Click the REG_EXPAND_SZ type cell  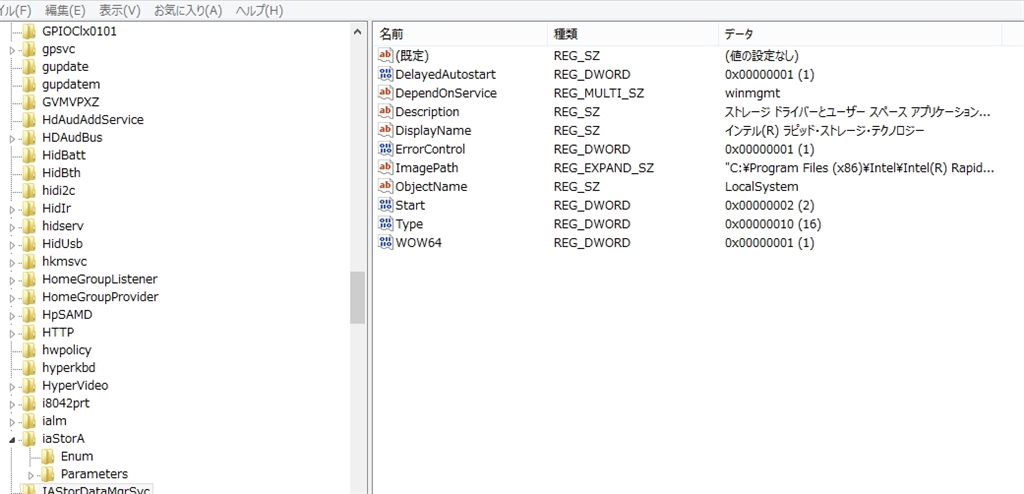[x=603, y=167]
